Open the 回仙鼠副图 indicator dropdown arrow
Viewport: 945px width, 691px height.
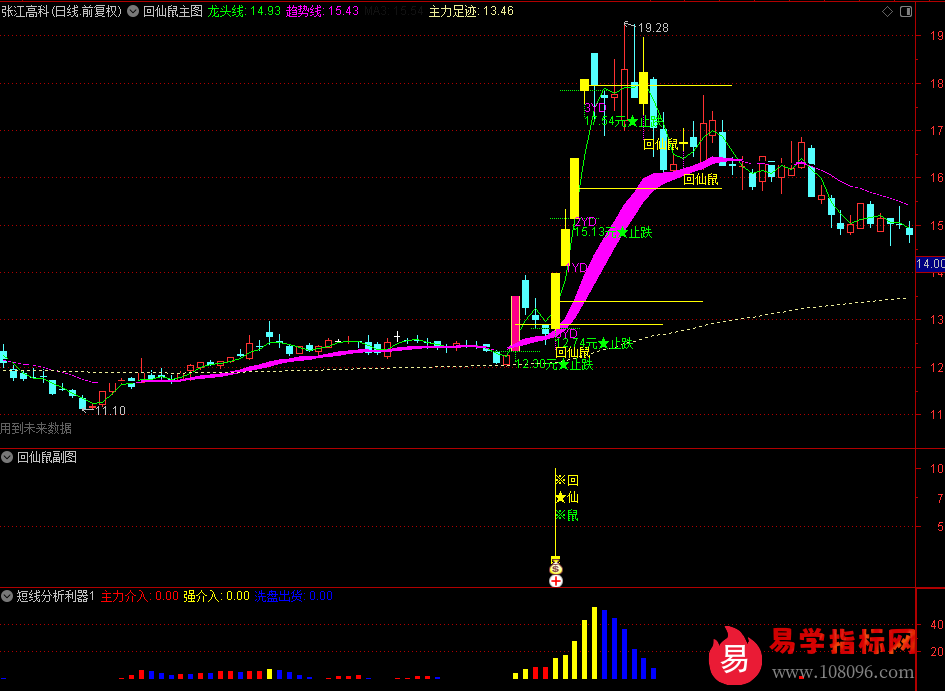pyautogui.click(x=8, y=457)
